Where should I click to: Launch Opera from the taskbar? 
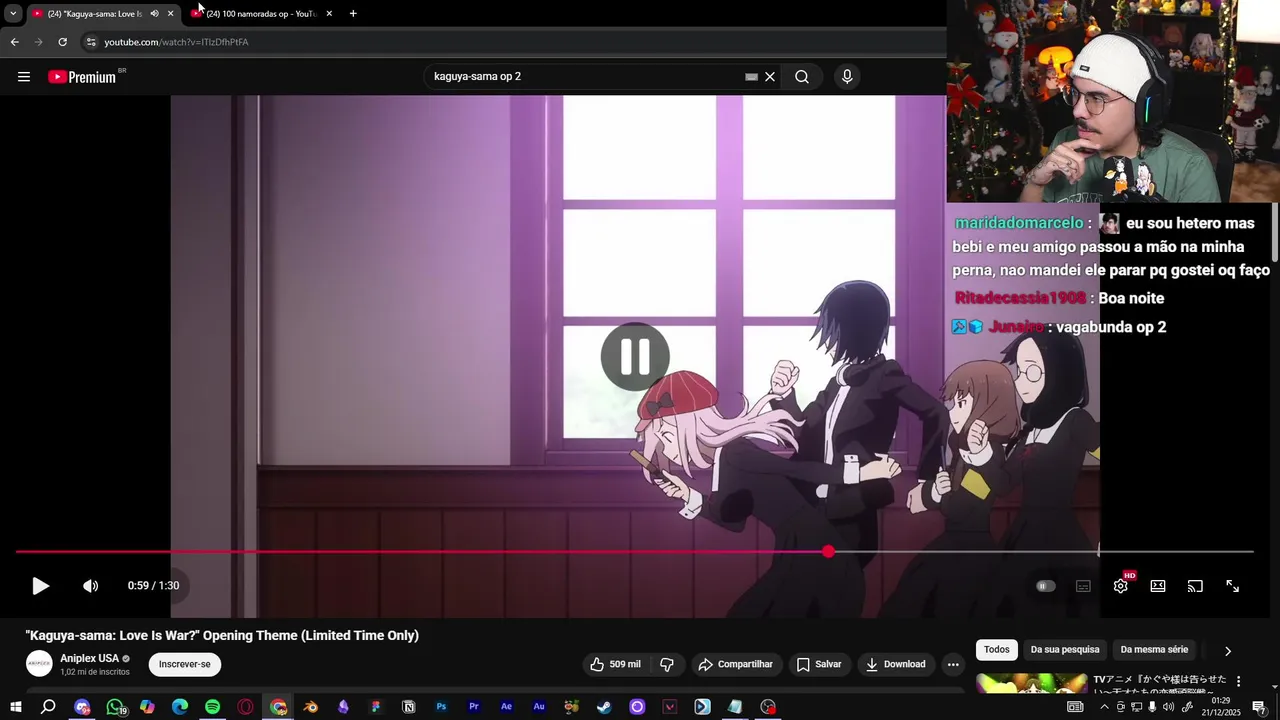click(x=245, y=707)
